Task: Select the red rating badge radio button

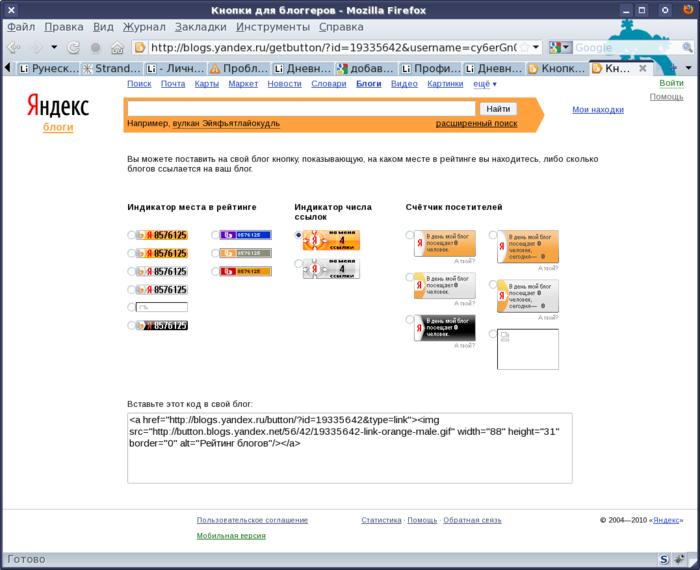Action: pos(215,271)
